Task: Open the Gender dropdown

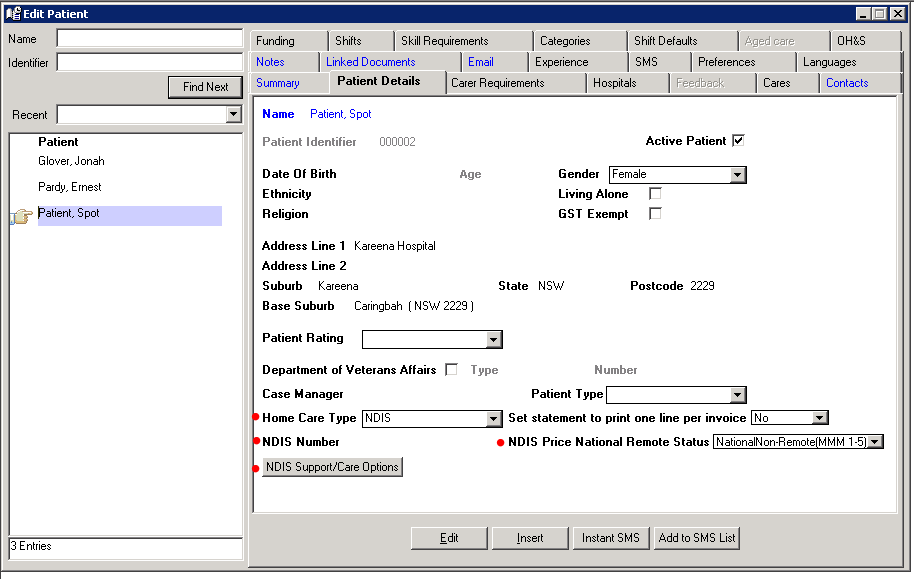Action: (x=737, y=174)
